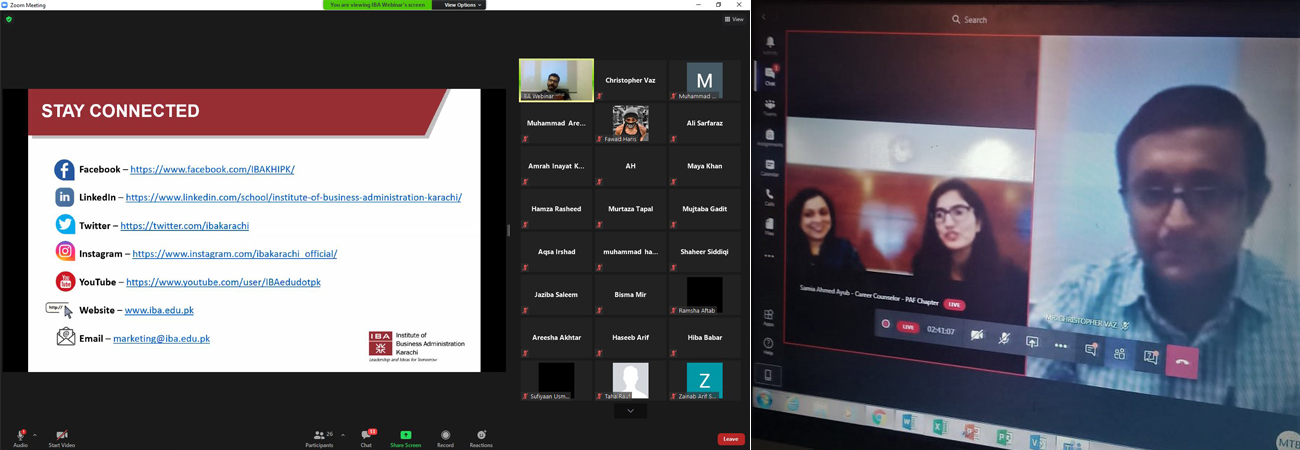Hang up the Teams call
This screenshot has height=450, width=1300.
[1182, 362]
